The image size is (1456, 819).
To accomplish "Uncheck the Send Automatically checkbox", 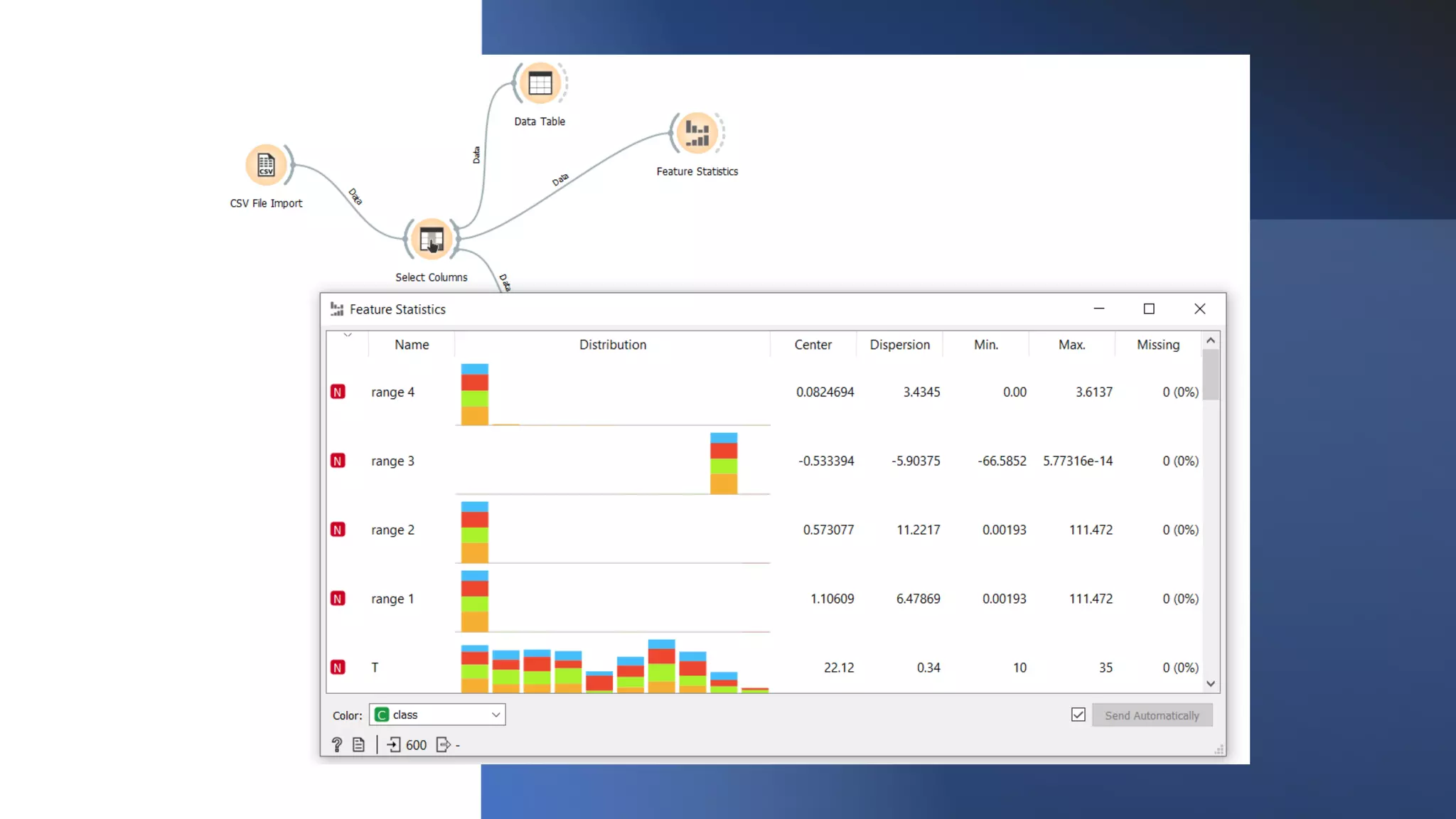I will pyautogui.click(x=1078, y=714).
